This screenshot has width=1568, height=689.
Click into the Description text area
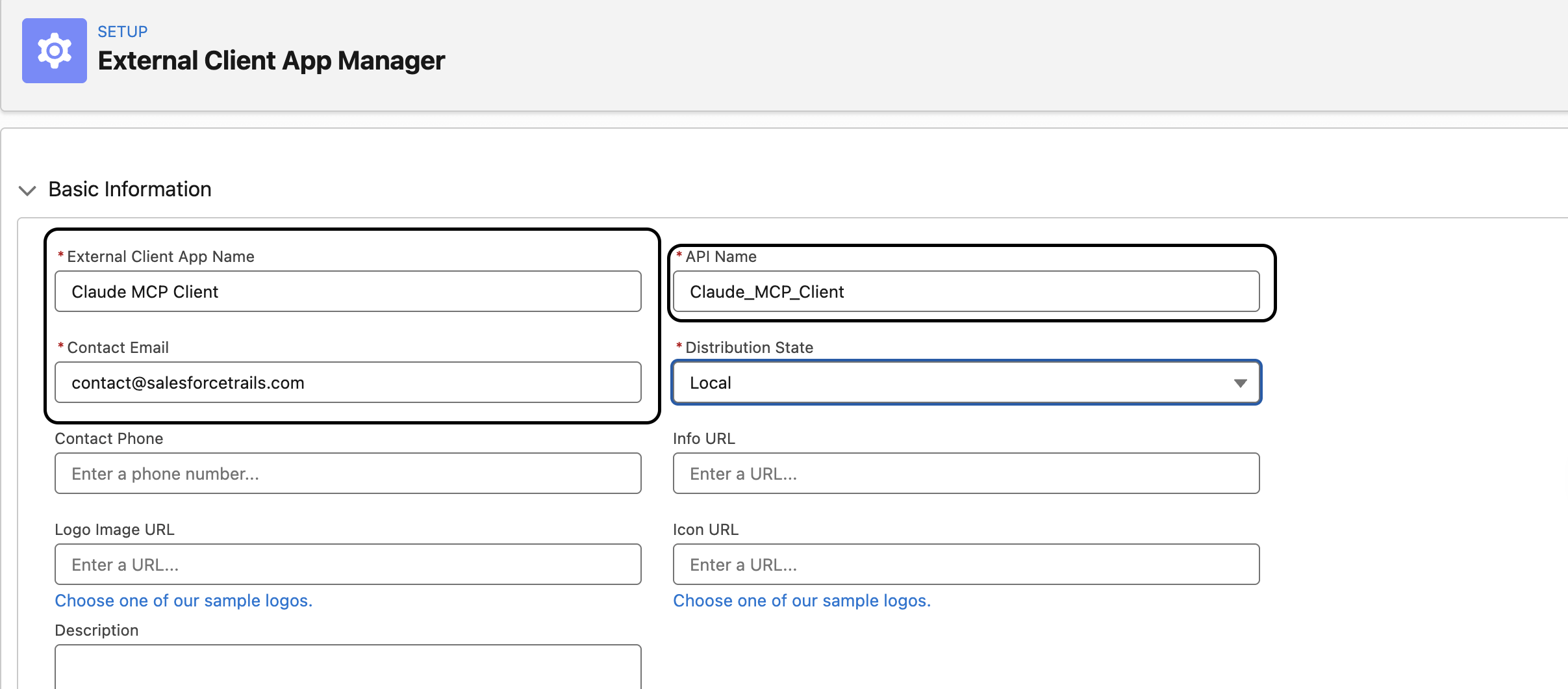(348, 667)
